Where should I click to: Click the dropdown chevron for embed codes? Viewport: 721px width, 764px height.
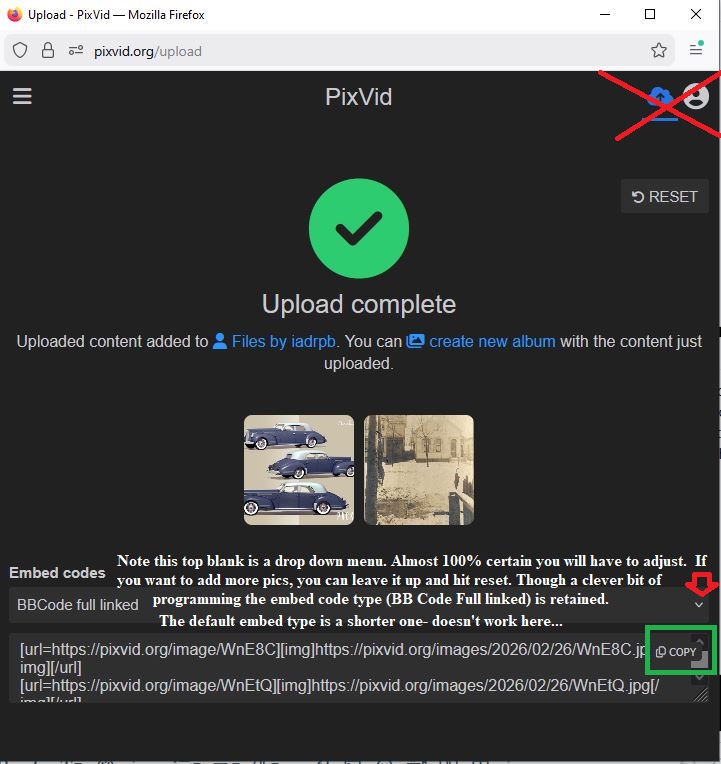pyautogui.click(x=699, y=605)
